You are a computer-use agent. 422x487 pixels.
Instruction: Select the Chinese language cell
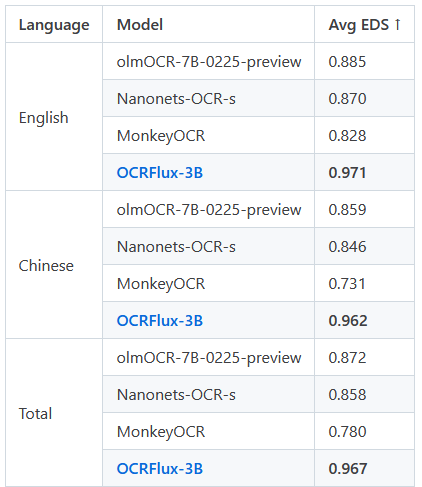(54, 265)
